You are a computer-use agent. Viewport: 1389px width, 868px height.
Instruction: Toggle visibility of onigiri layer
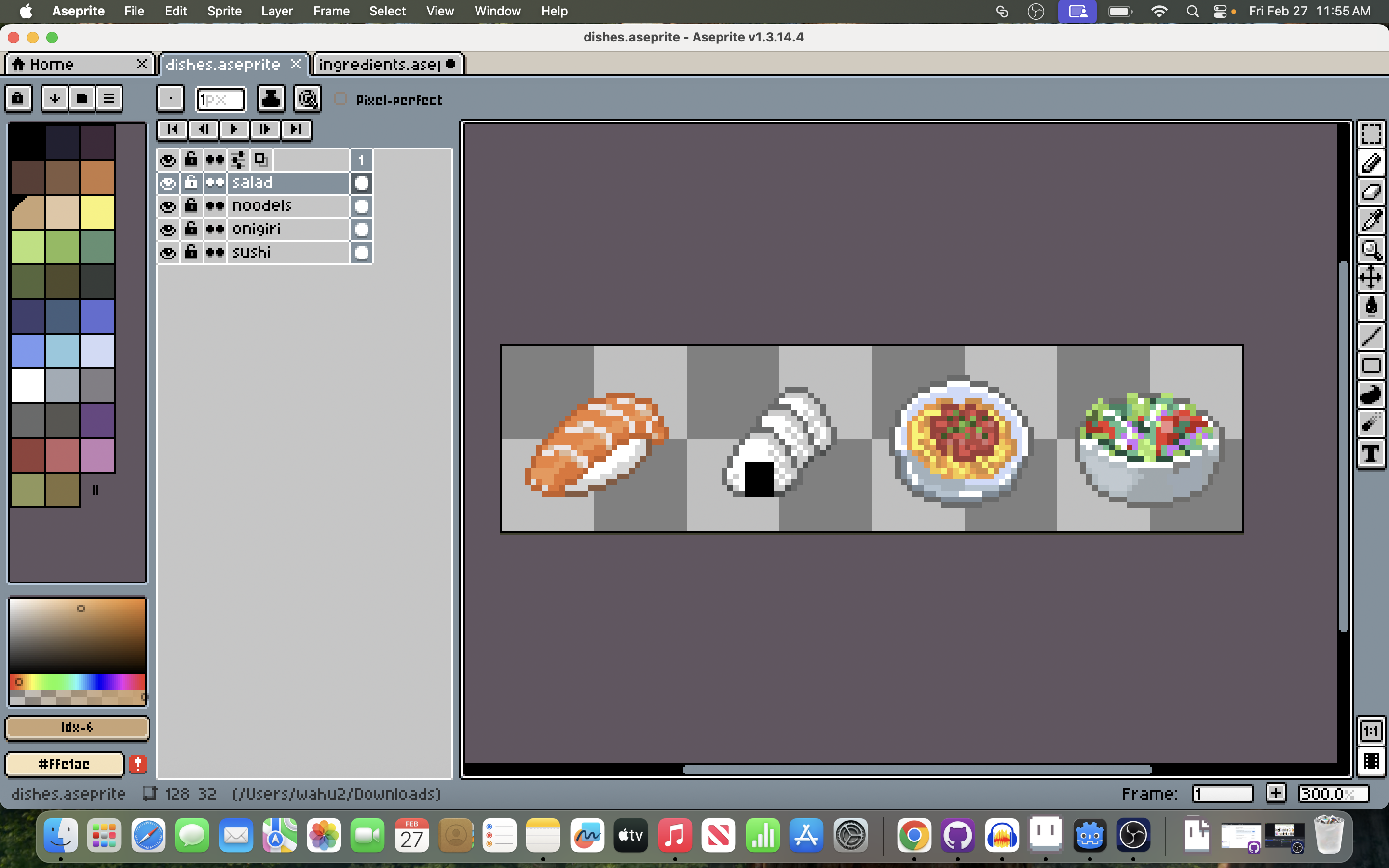pos(168,230)
